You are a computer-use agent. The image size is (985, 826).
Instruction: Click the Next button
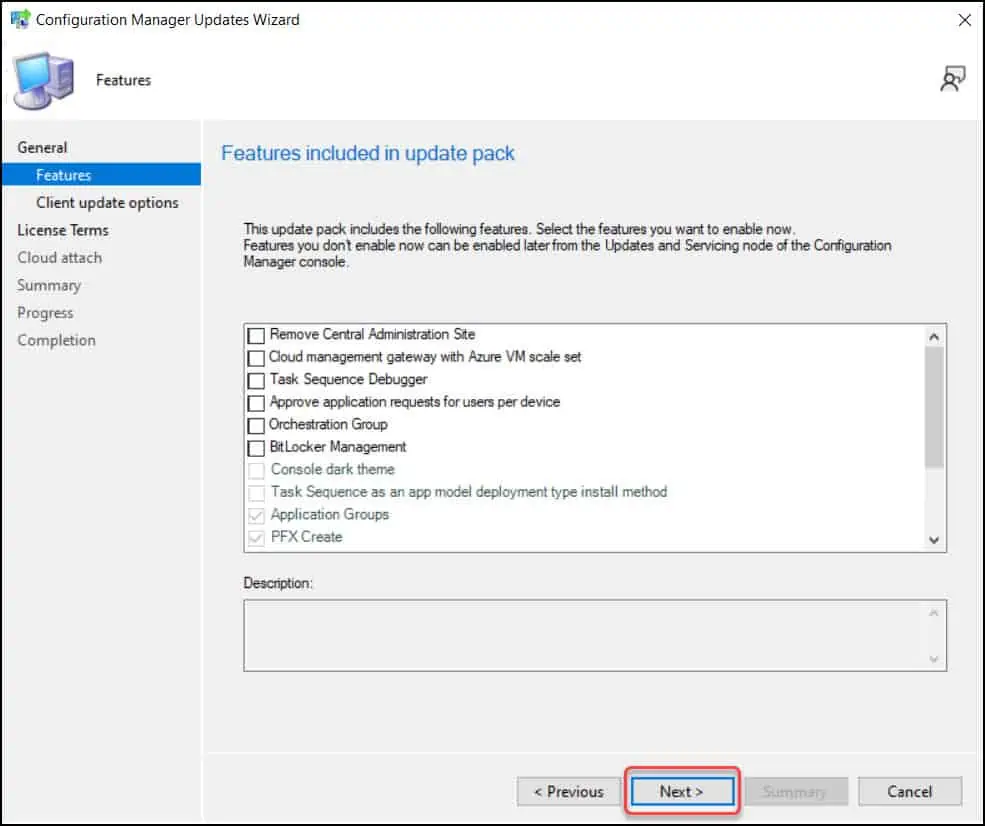tap(682, 791)
